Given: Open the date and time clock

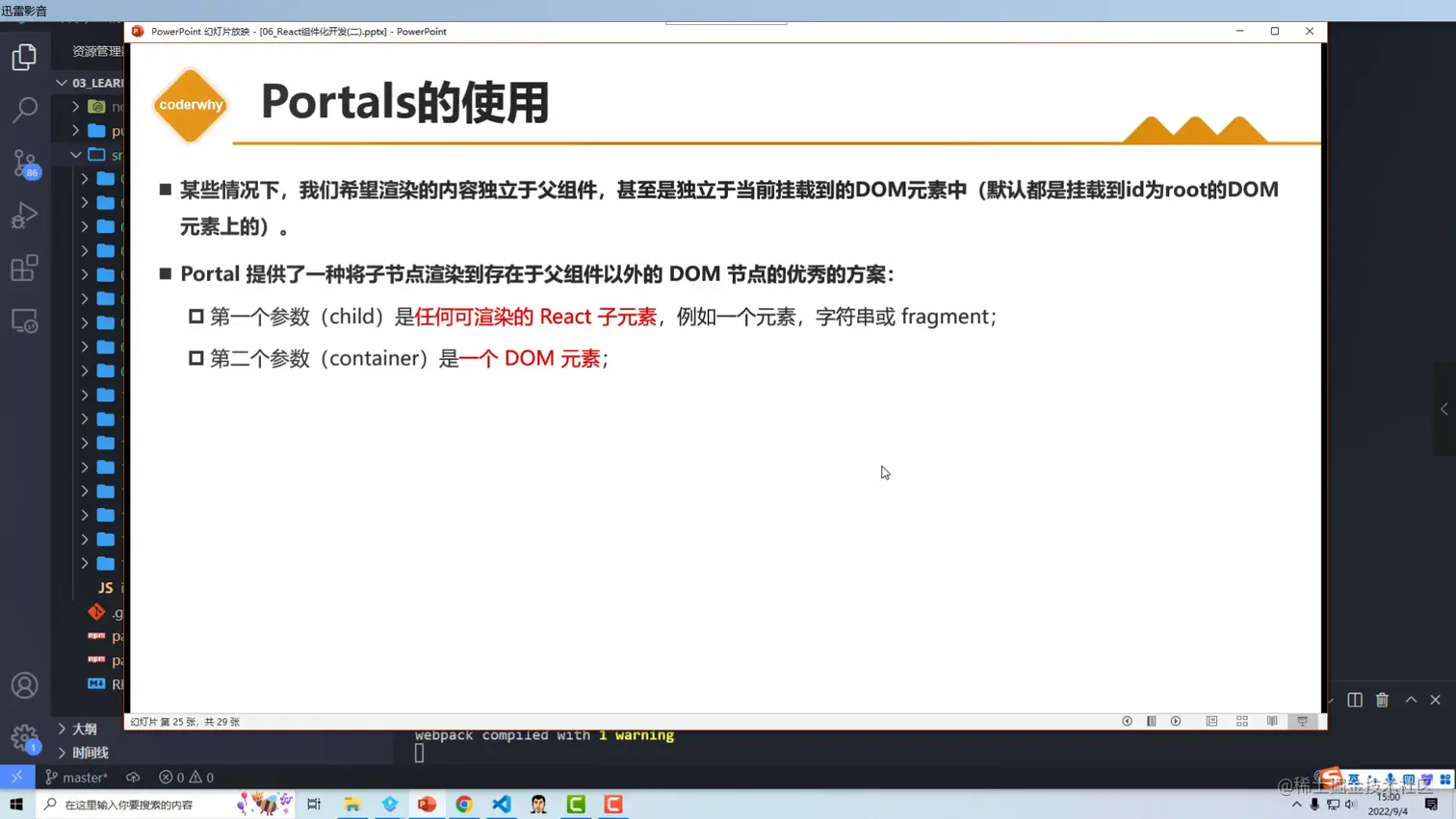Looking at the screenshot, I should [1388, 805].
